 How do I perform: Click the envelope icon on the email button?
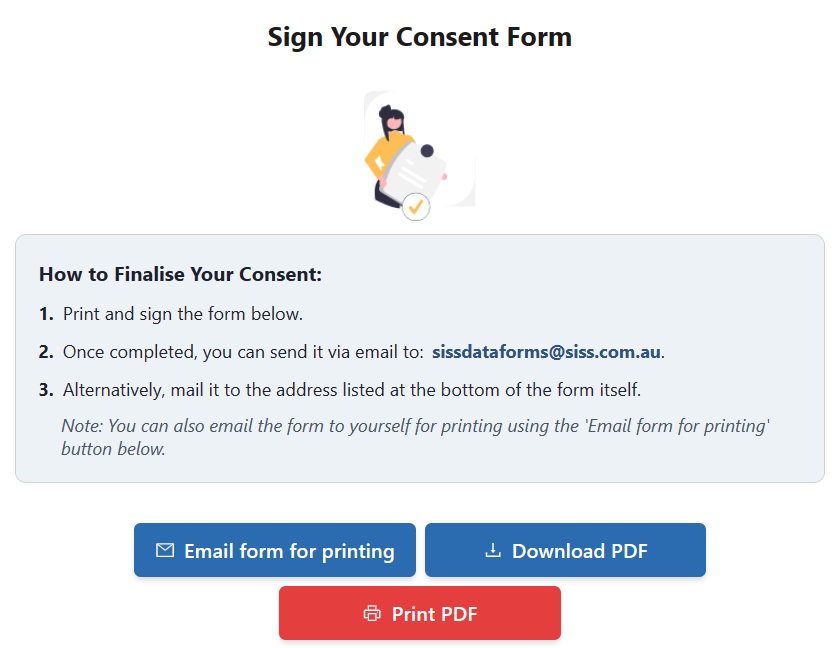point(165,551)
